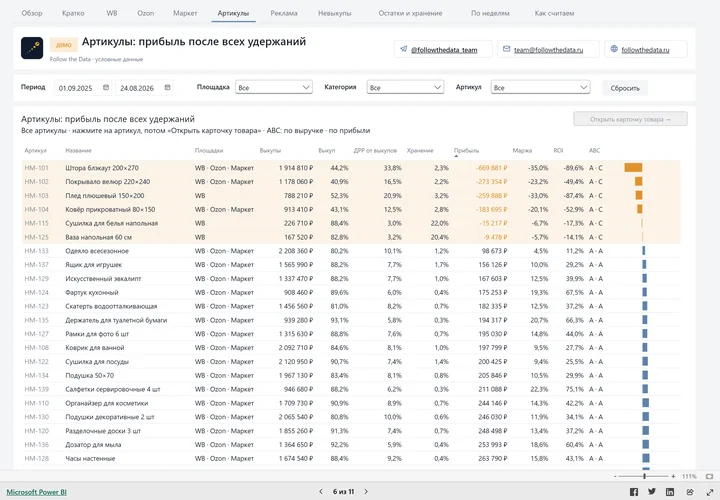Click the share arrow icon in footer
Screen dimensions: 720x500
(x=690, y=492)
